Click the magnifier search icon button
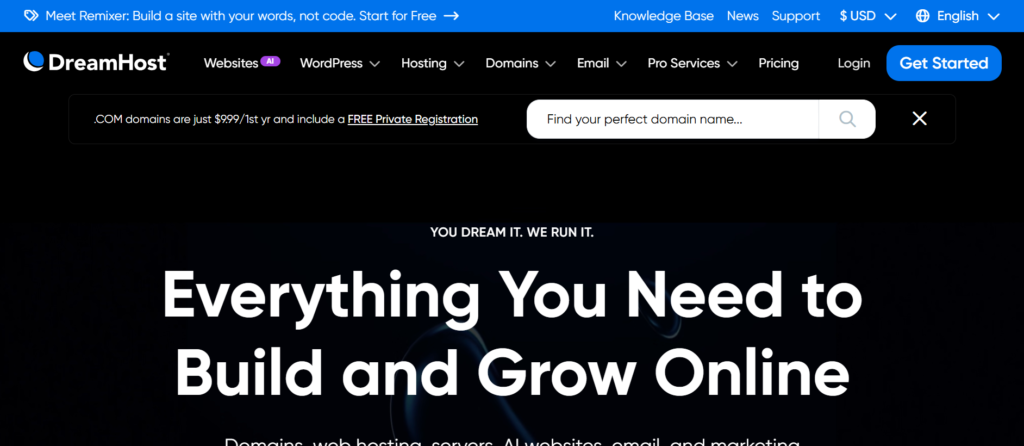This screenshot has height=446, width=1024. tap(847, 119)
